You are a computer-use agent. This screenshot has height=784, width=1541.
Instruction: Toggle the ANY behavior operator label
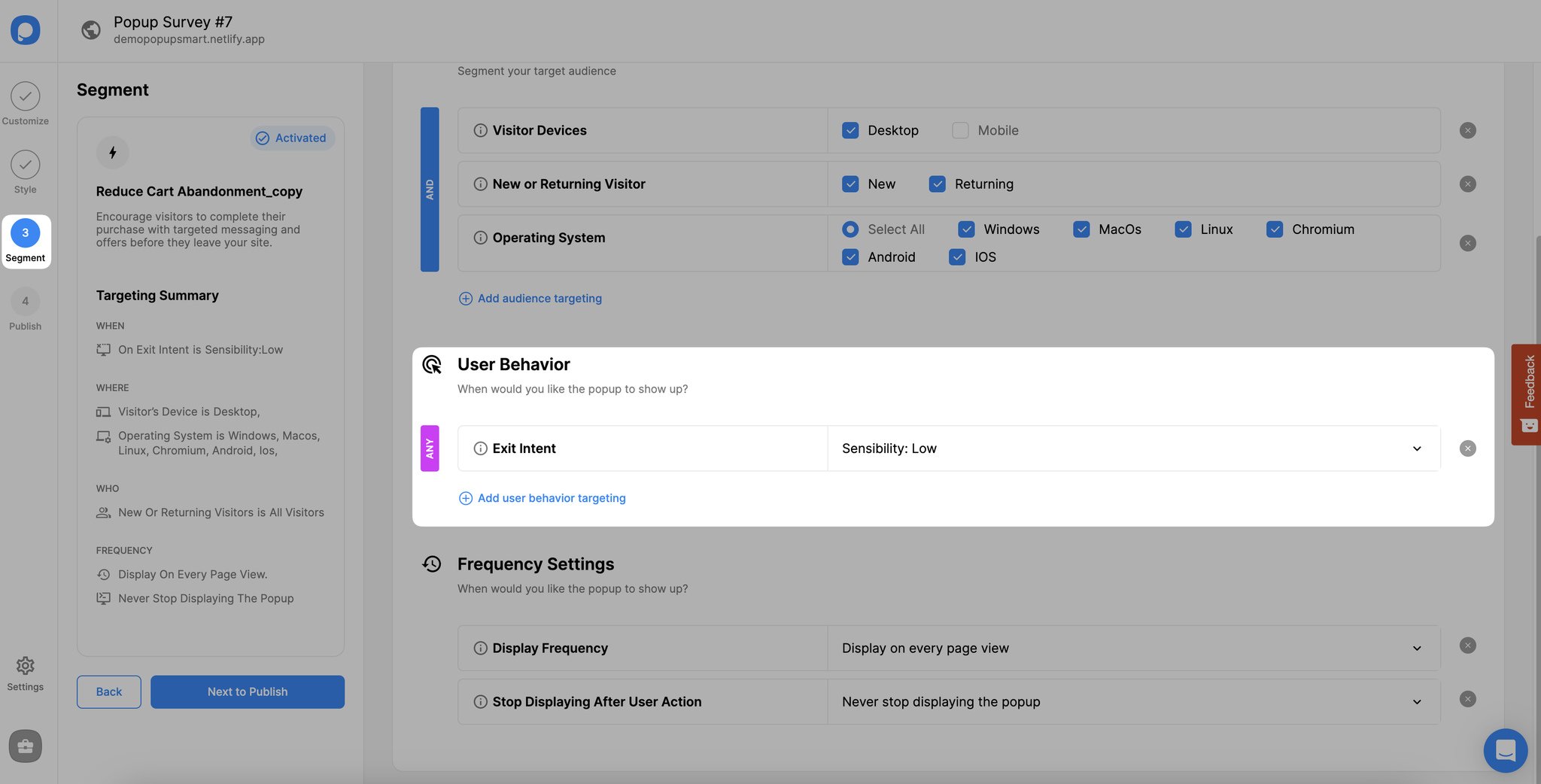point(430,448)
